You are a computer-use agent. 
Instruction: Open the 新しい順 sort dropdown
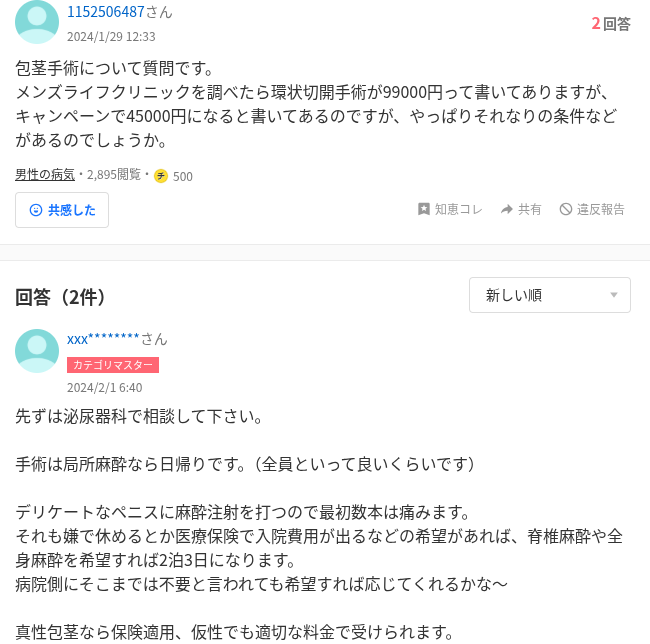(x=549, y=295)
